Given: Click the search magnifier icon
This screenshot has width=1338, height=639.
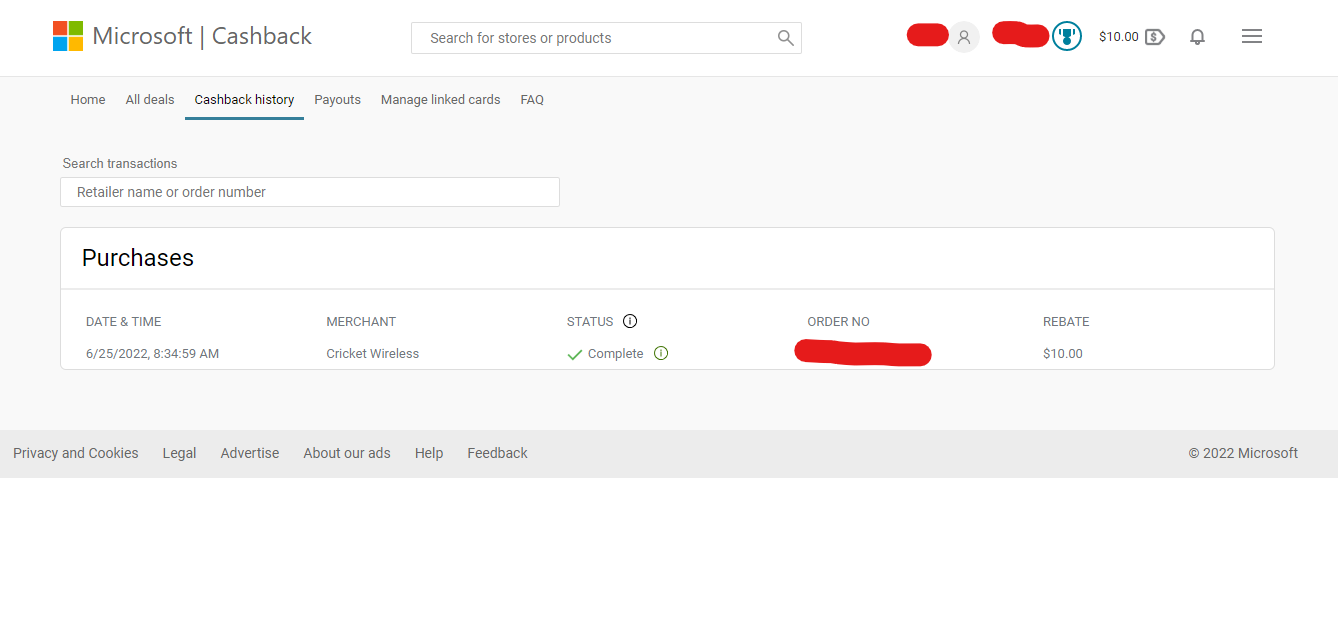Looking at the screenshot, I should pos(785,38).
